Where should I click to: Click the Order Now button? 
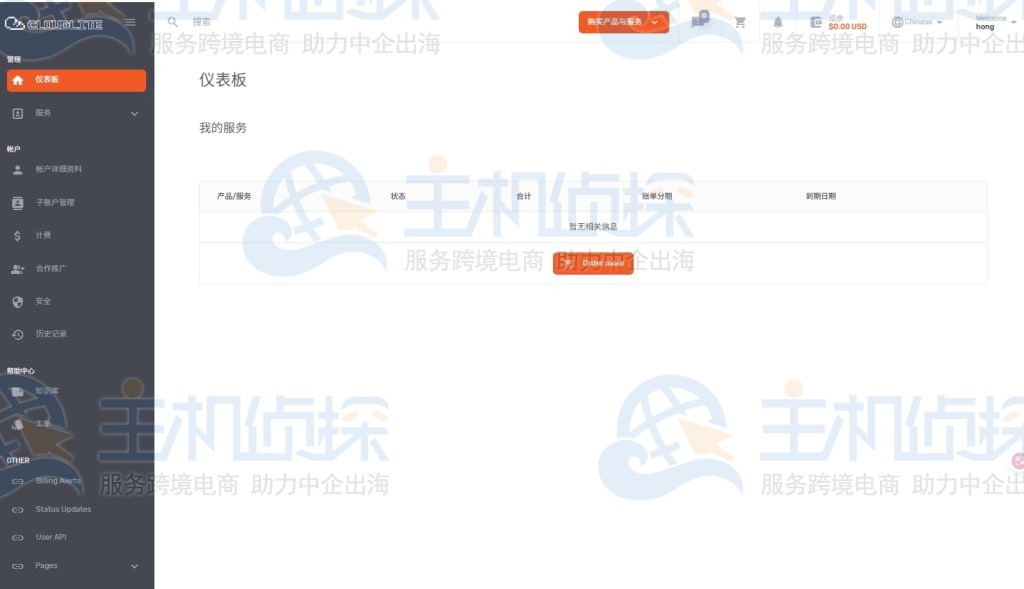click(593, 263)
